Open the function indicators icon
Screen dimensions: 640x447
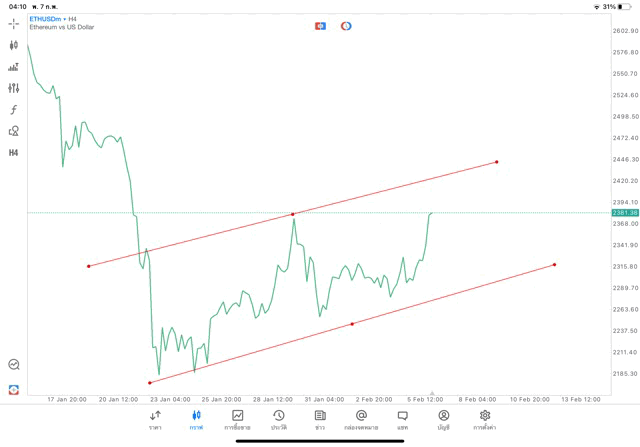(14, 110)
